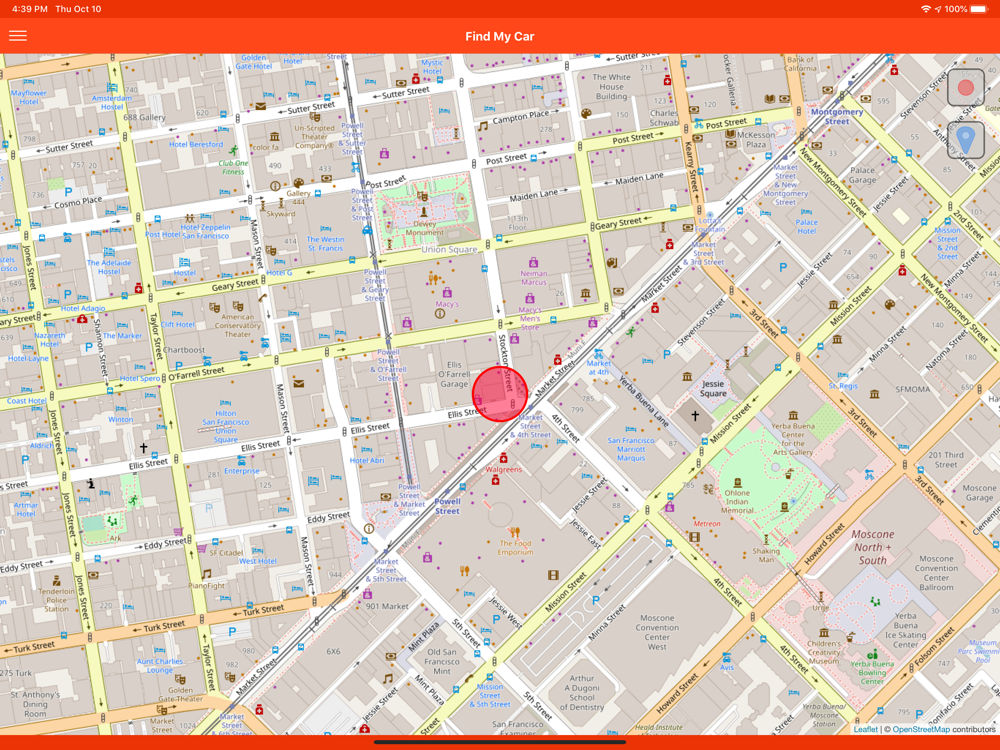Tap the Shaking Man label
Image resolution: width=1000 pixels, height=750 pixels.
coord(766,555)
